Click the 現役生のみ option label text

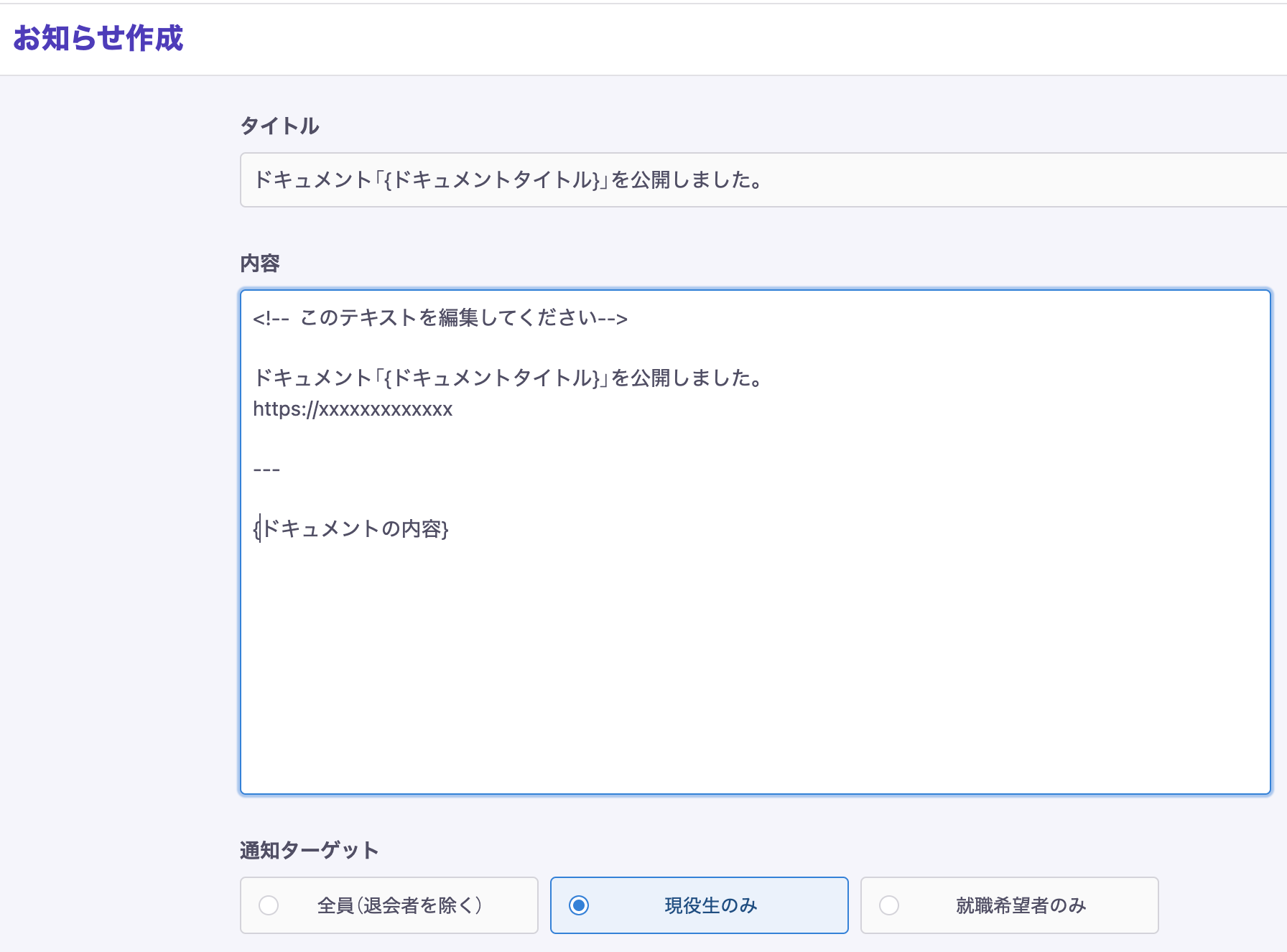pos(710,905)
